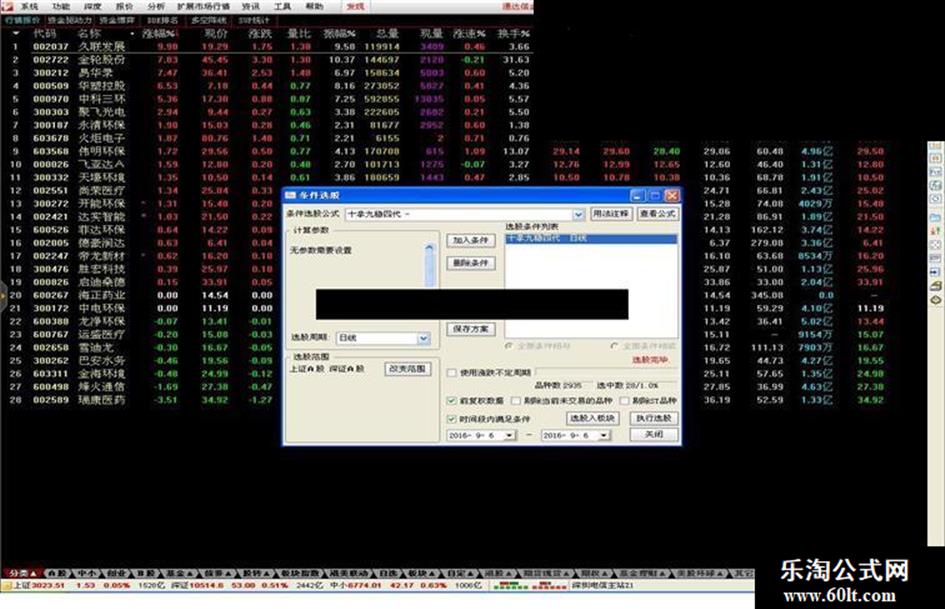Click the 关闭 button in the dialog
The height and width of the screenshot is (609, 945).
tap(654, 434)
